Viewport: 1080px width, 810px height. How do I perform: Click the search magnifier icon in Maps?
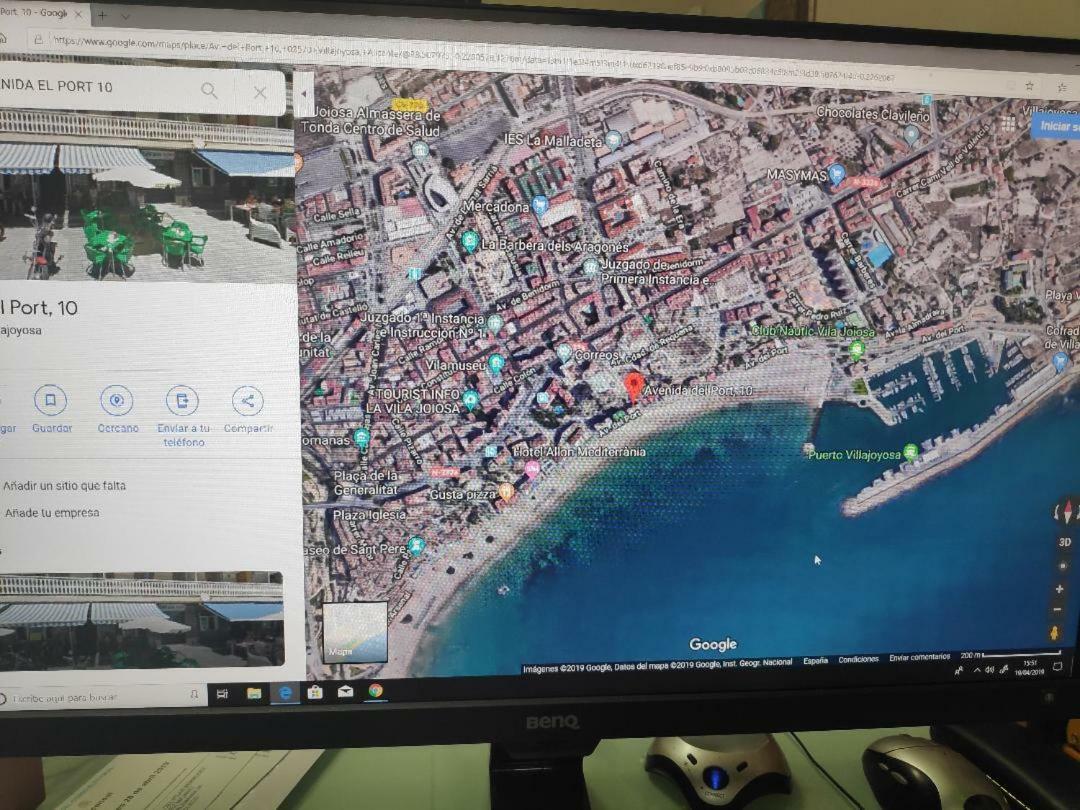coord(209,90)
